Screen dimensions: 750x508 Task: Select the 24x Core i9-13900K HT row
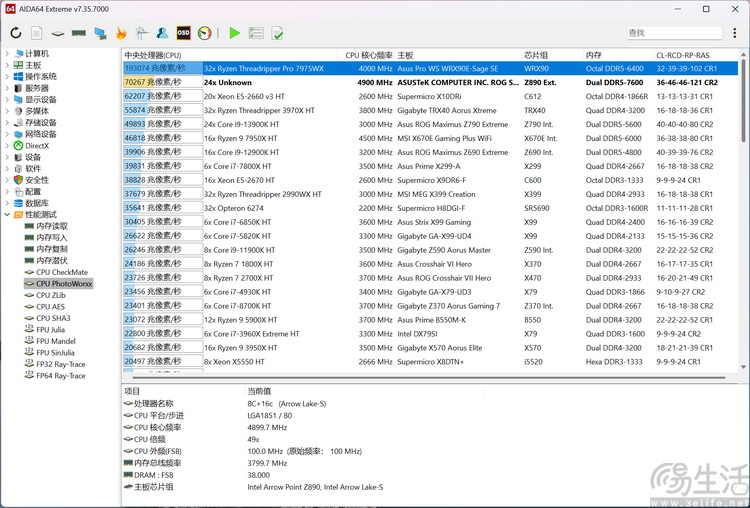pos(430,124)
